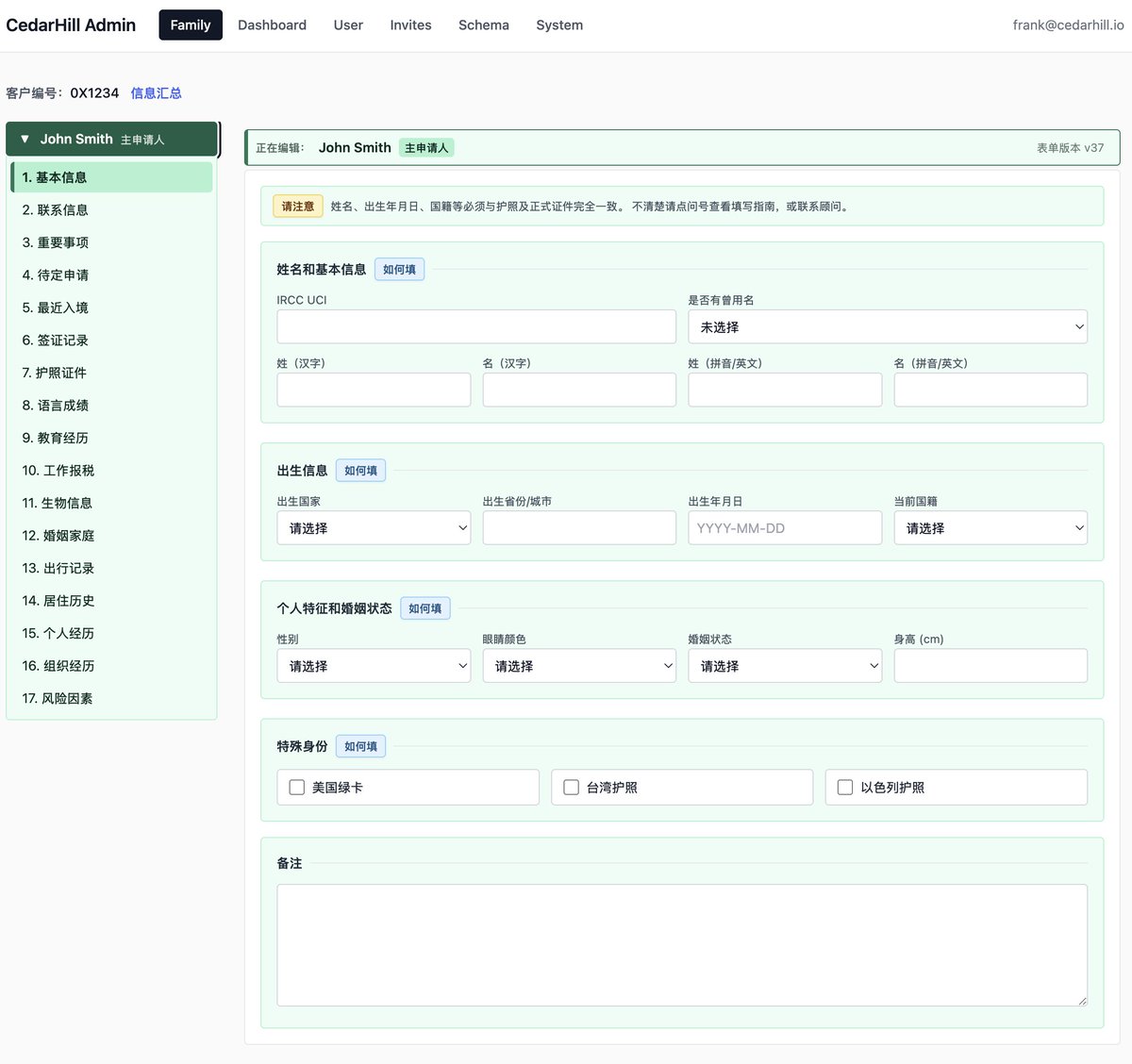Select 7. 护照证件 in sidebar
Viewport: 1132px width, 1064px height.
(111, 373)
